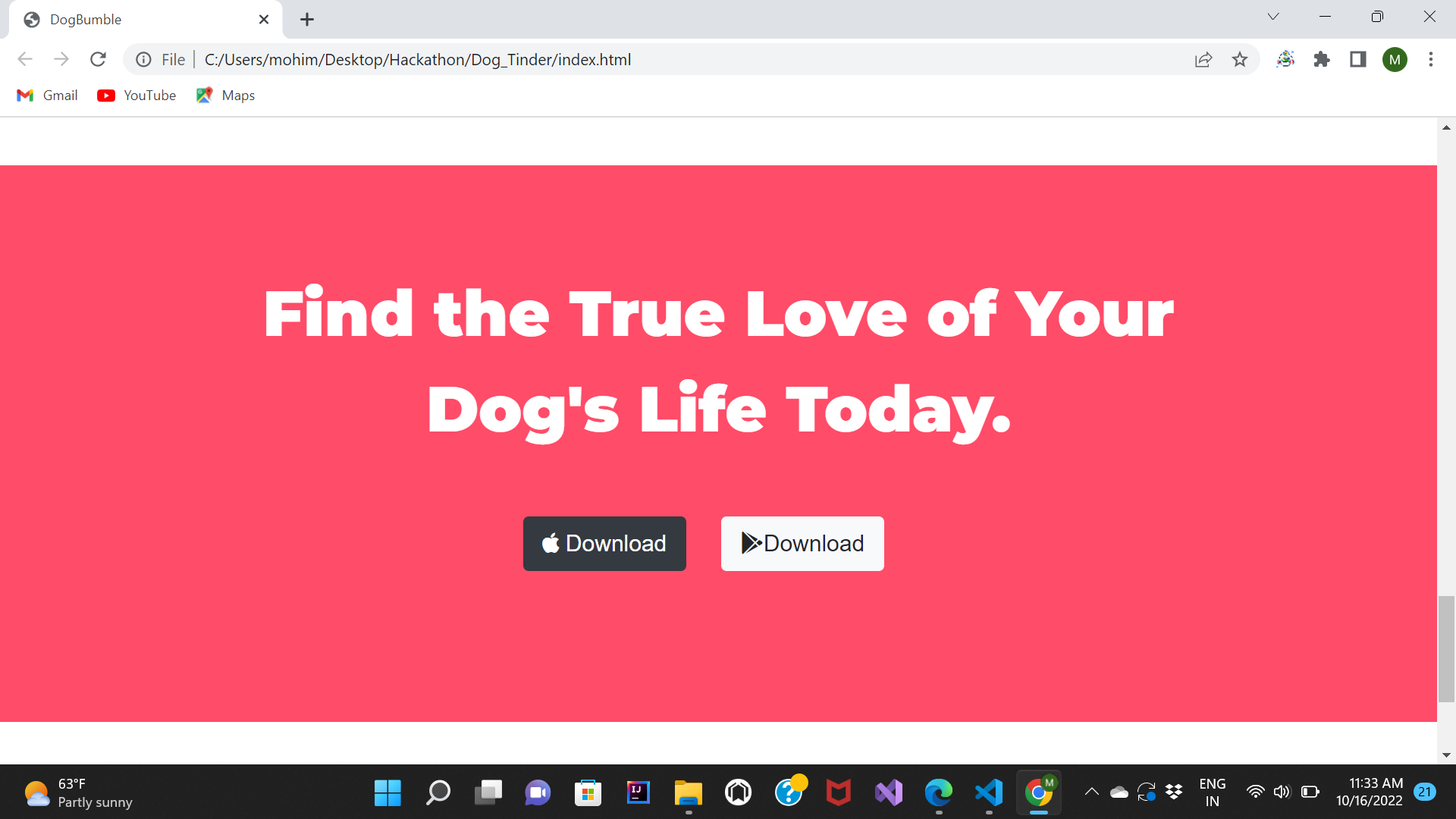Click the Apple Download button
The height and width of the screenshot is (819, 1456).
coord(604,544)
